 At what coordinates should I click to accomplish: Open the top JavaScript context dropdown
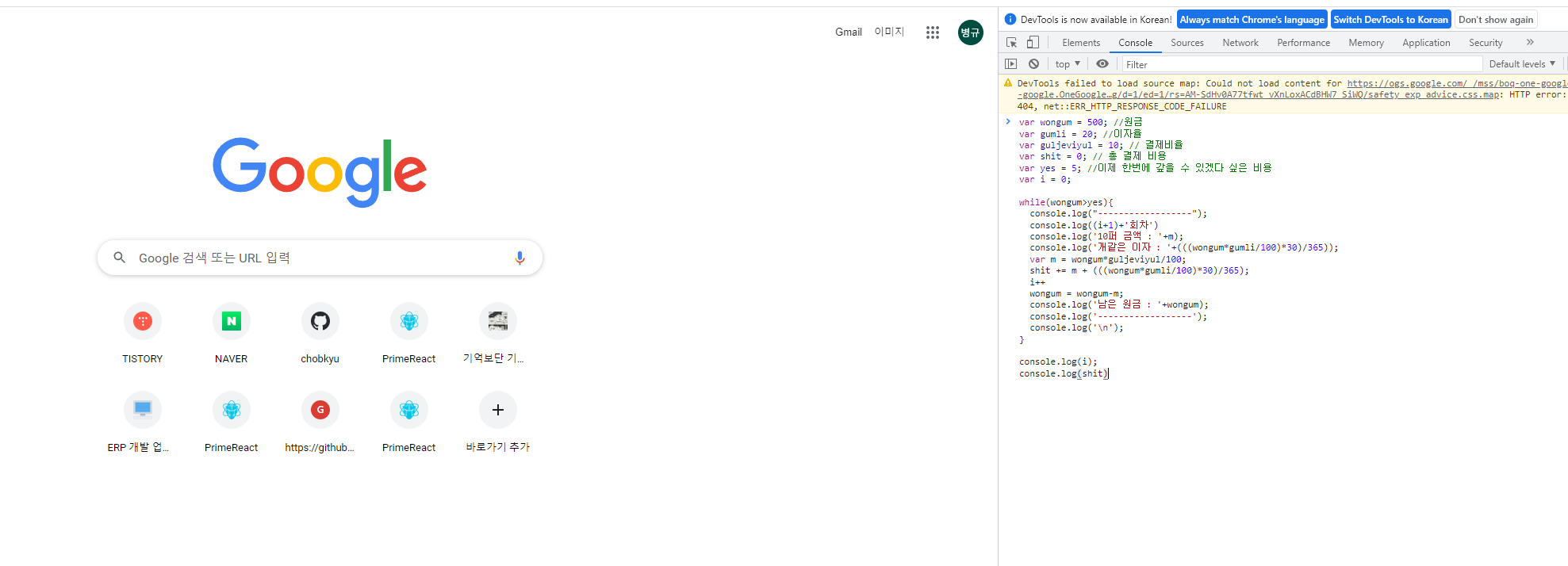coord(1068,64)
